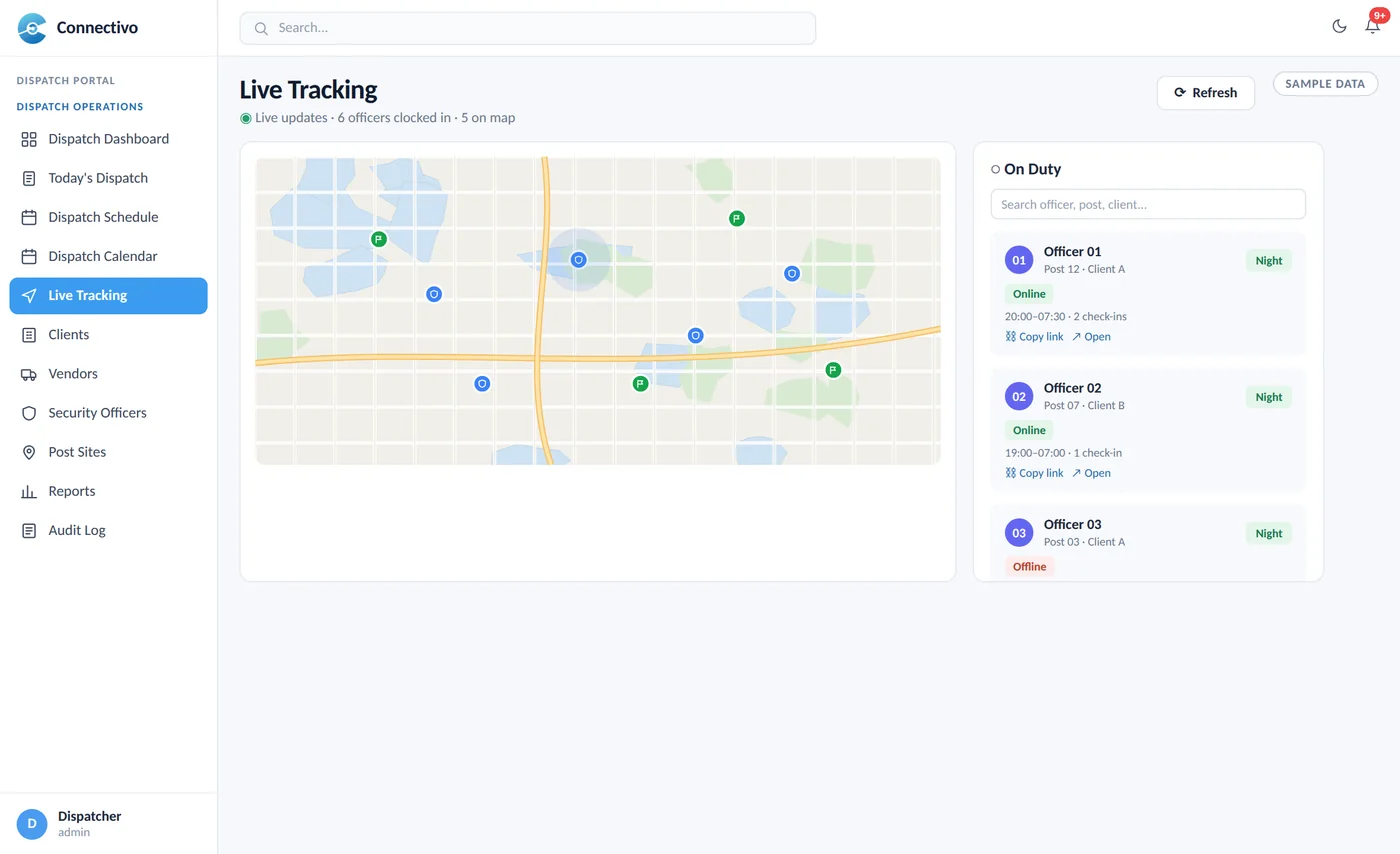Image resolution: width=1400 pixels, height=854 pixels.
Task: Click the Post Sites pin icon
Action: tap(29, 452)
